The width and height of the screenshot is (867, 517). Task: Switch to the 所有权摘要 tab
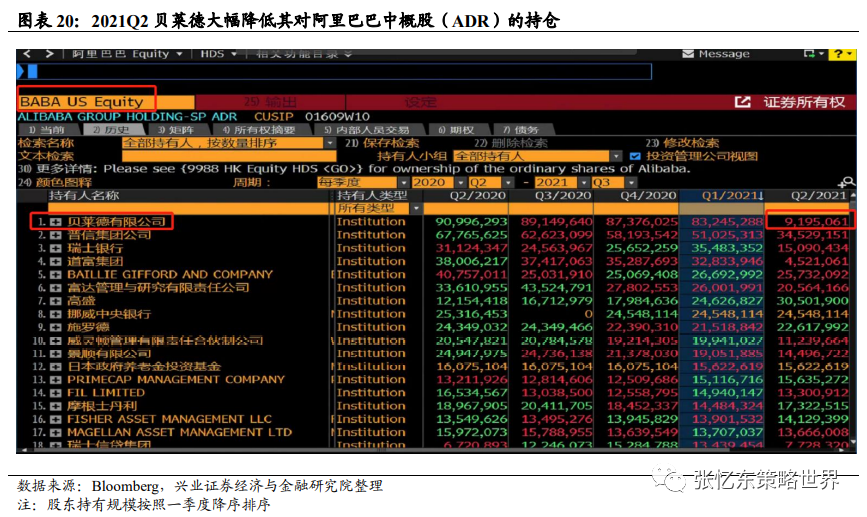tap(260, 130)
